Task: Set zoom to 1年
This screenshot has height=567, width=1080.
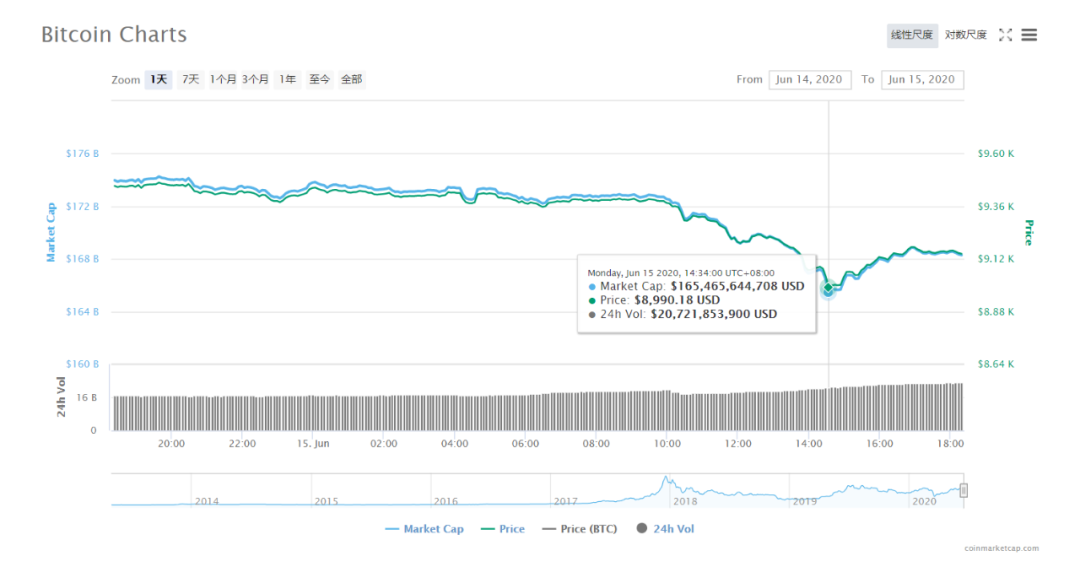Action: 287,79
